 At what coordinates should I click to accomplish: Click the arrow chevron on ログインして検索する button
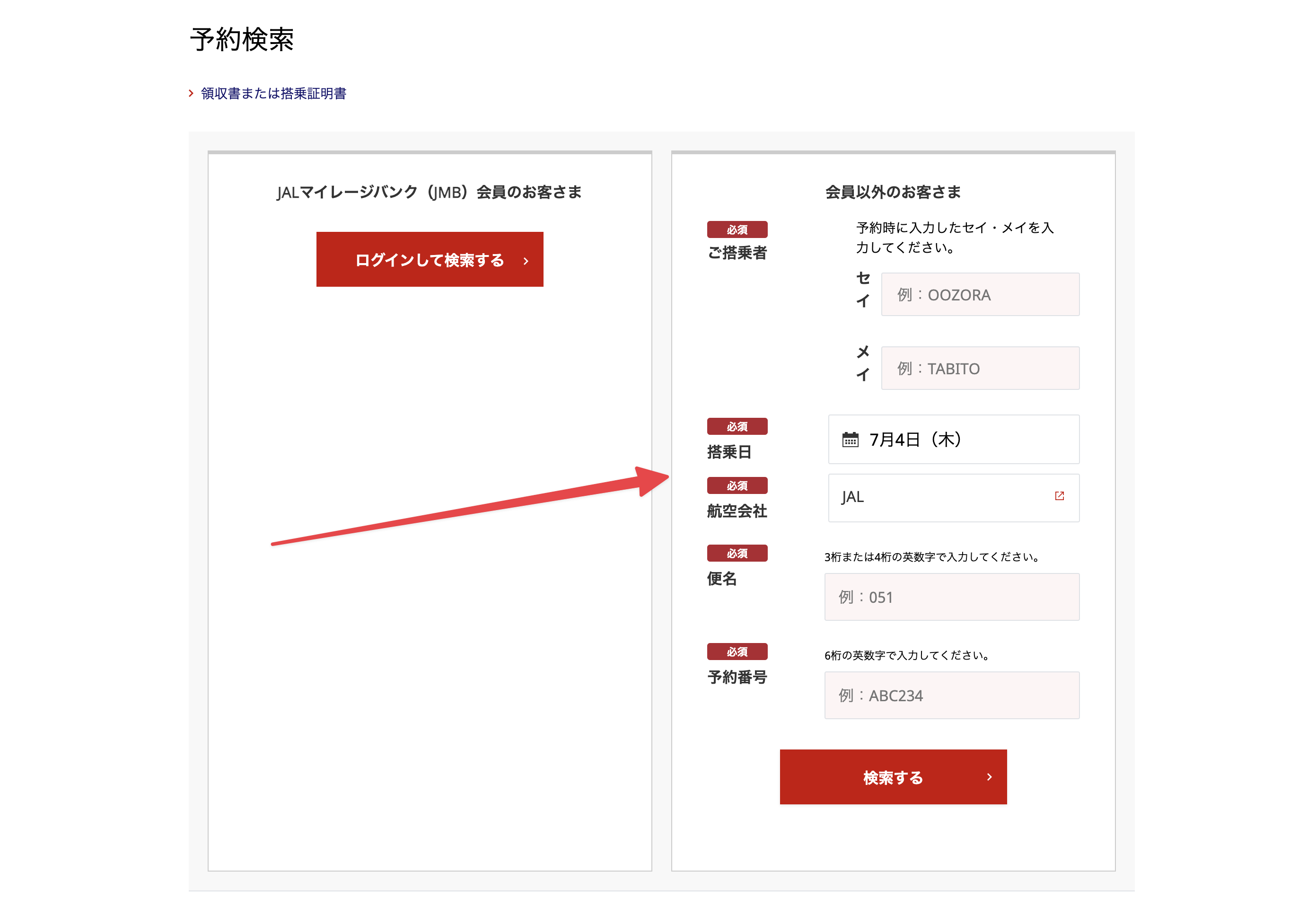[x=526, y=261]
